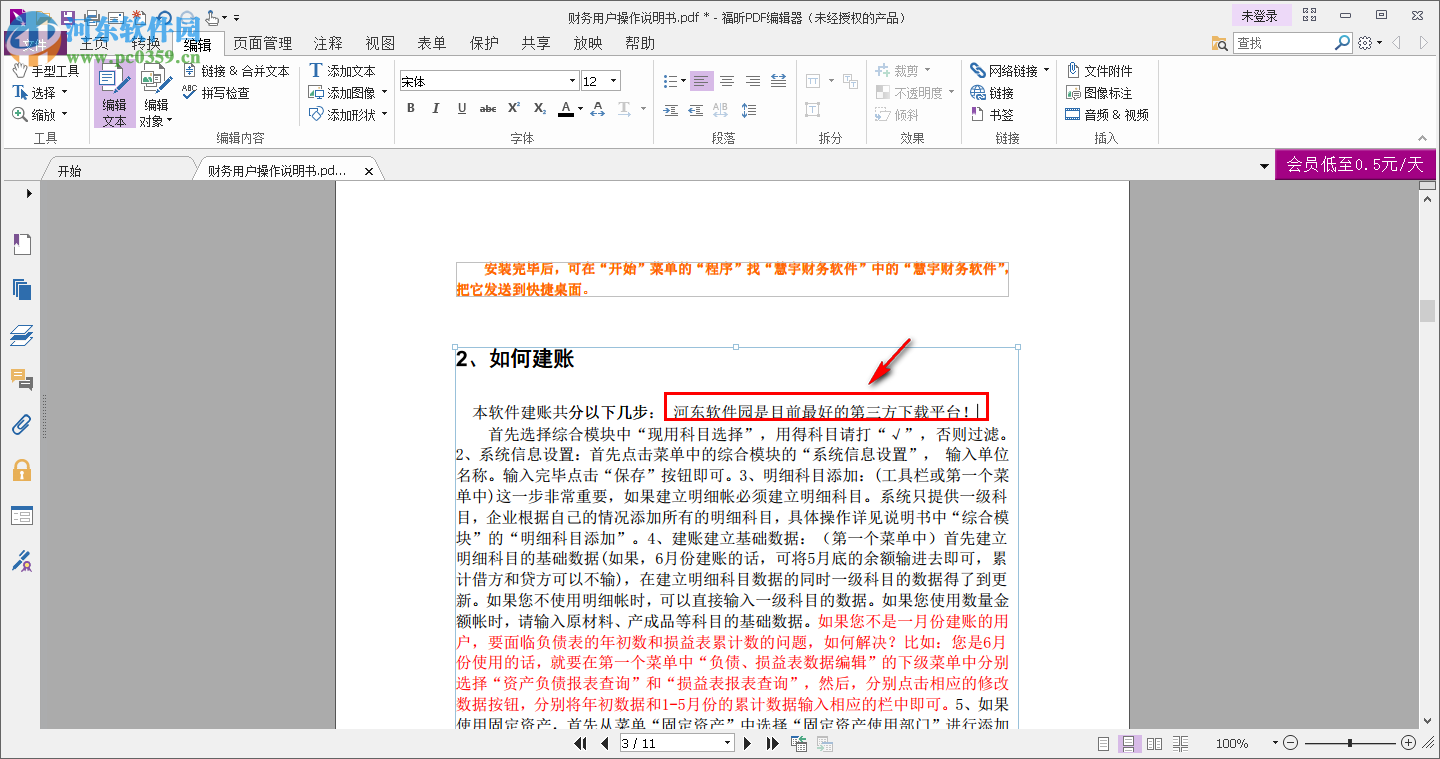Enable underline for the text
Image resolution: width=1440 pixels, height=759 pixels.
(461, 109)
